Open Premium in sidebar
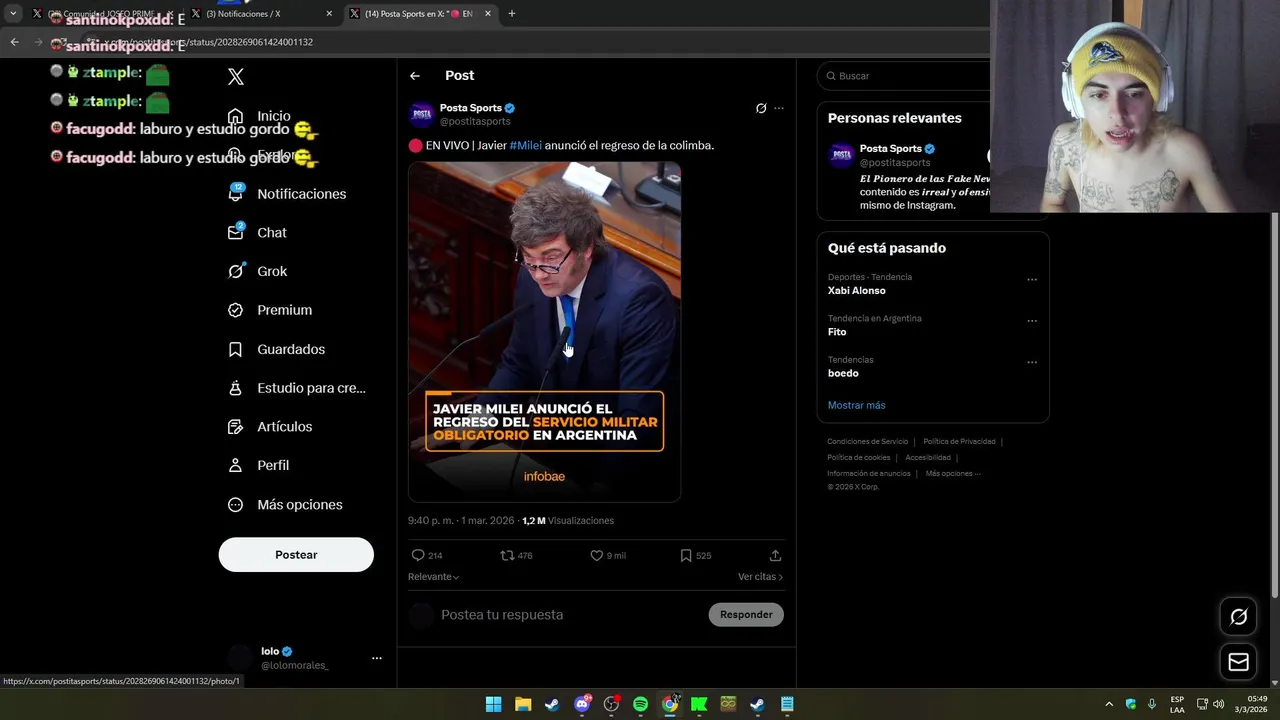1280x720 pixels. click(284, 310)
